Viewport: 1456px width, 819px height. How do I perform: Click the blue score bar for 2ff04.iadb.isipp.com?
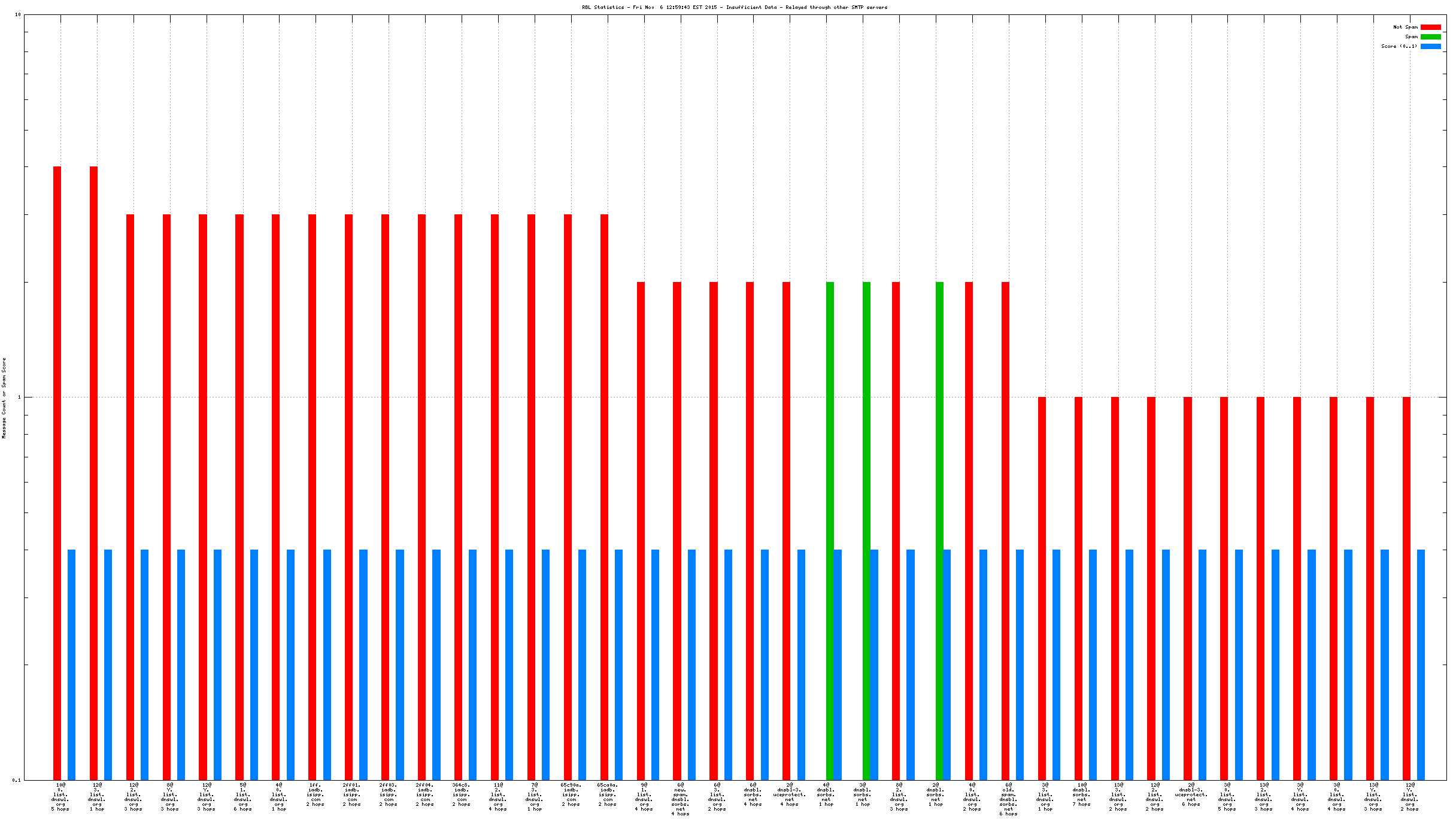tap(436, 665)
